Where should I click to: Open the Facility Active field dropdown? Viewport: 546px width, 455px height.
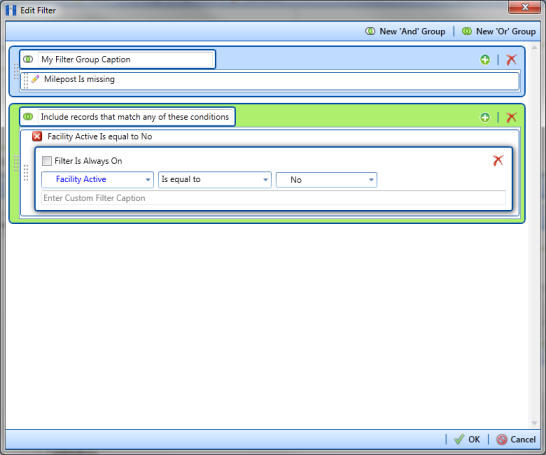(x=98, y=180)
